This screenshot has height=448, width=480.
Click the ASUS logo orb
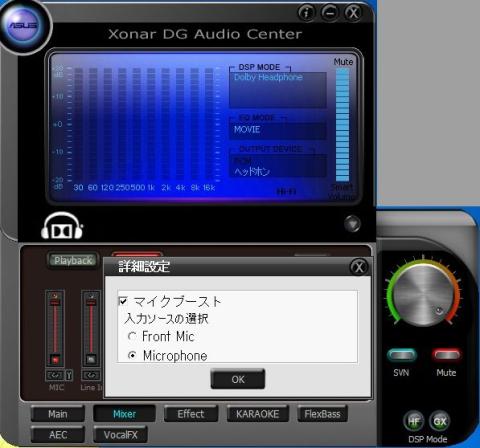pos(23,26)
